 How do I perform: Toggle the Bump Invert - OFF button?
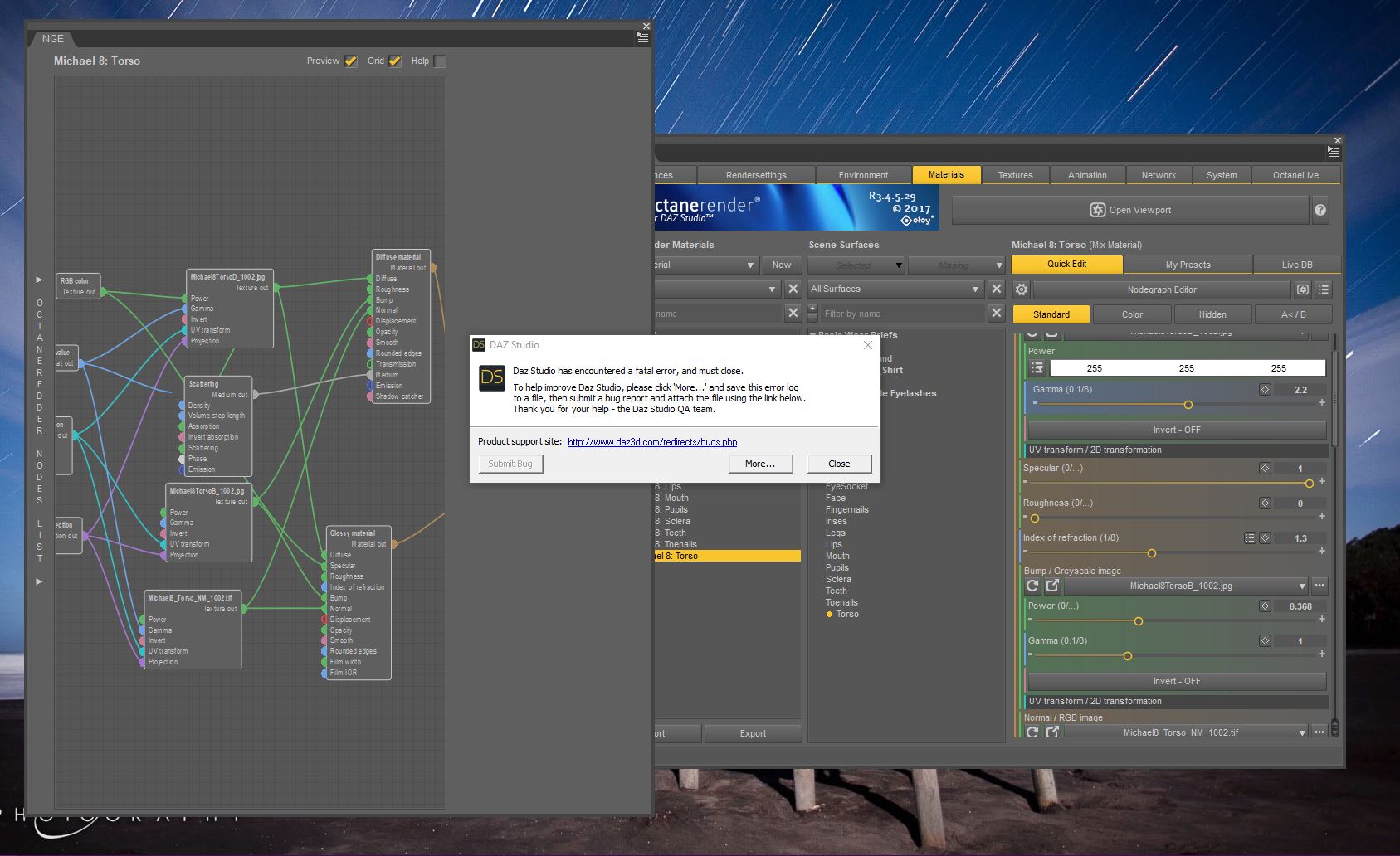1176,681
